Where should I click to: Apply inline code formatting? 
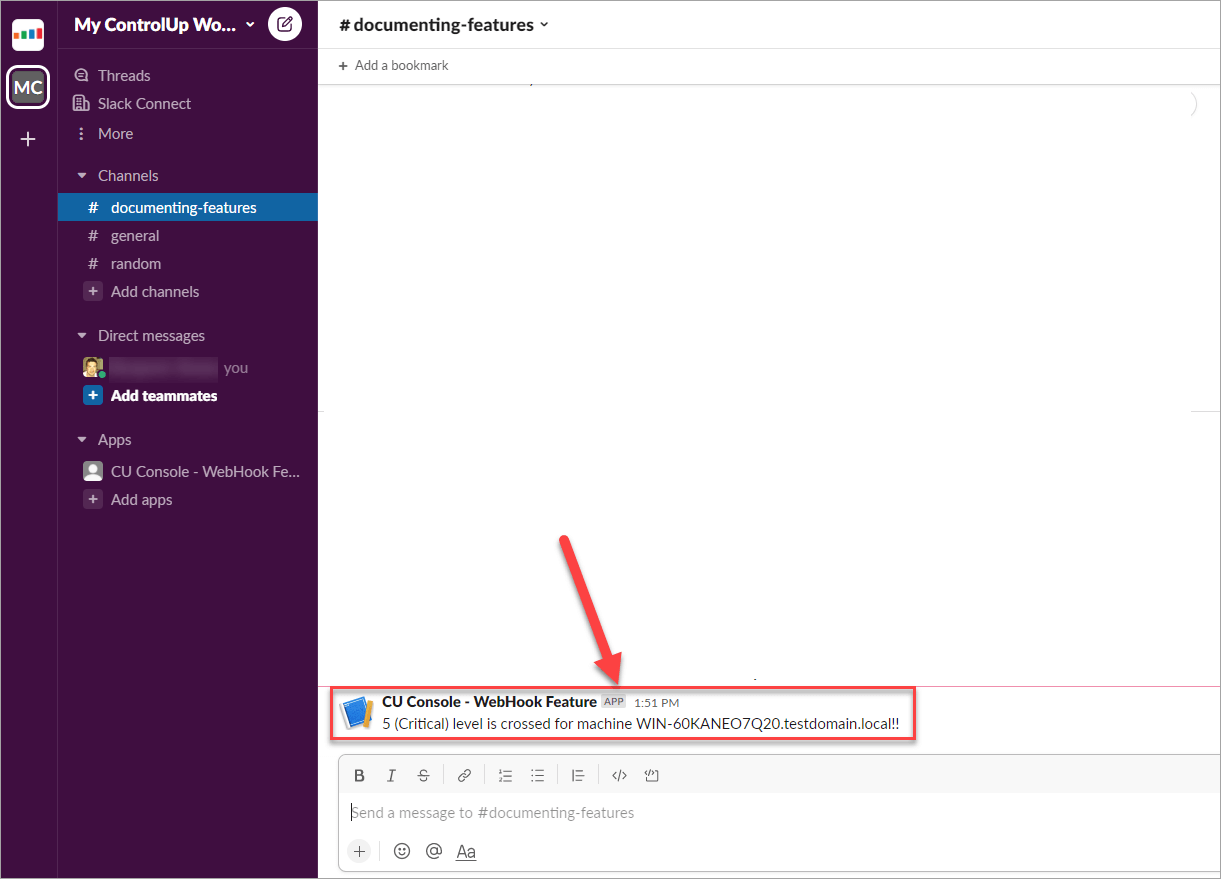[x=619, y=775]
